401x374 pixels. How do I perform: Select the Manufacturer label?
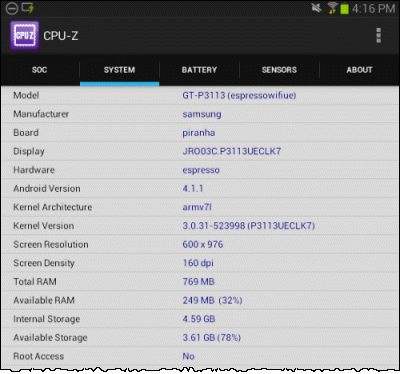point(41,114)
